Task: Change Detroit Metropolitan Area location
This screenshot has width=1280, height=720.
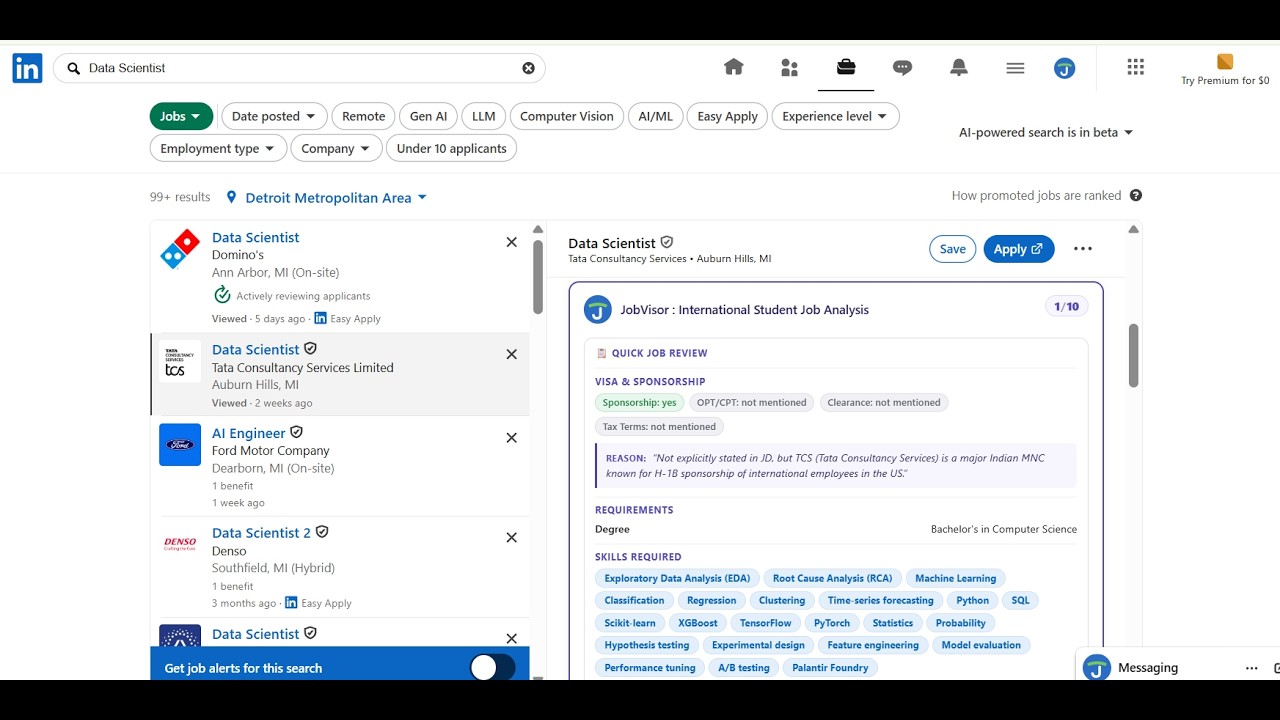Action: tap(336, 197)
